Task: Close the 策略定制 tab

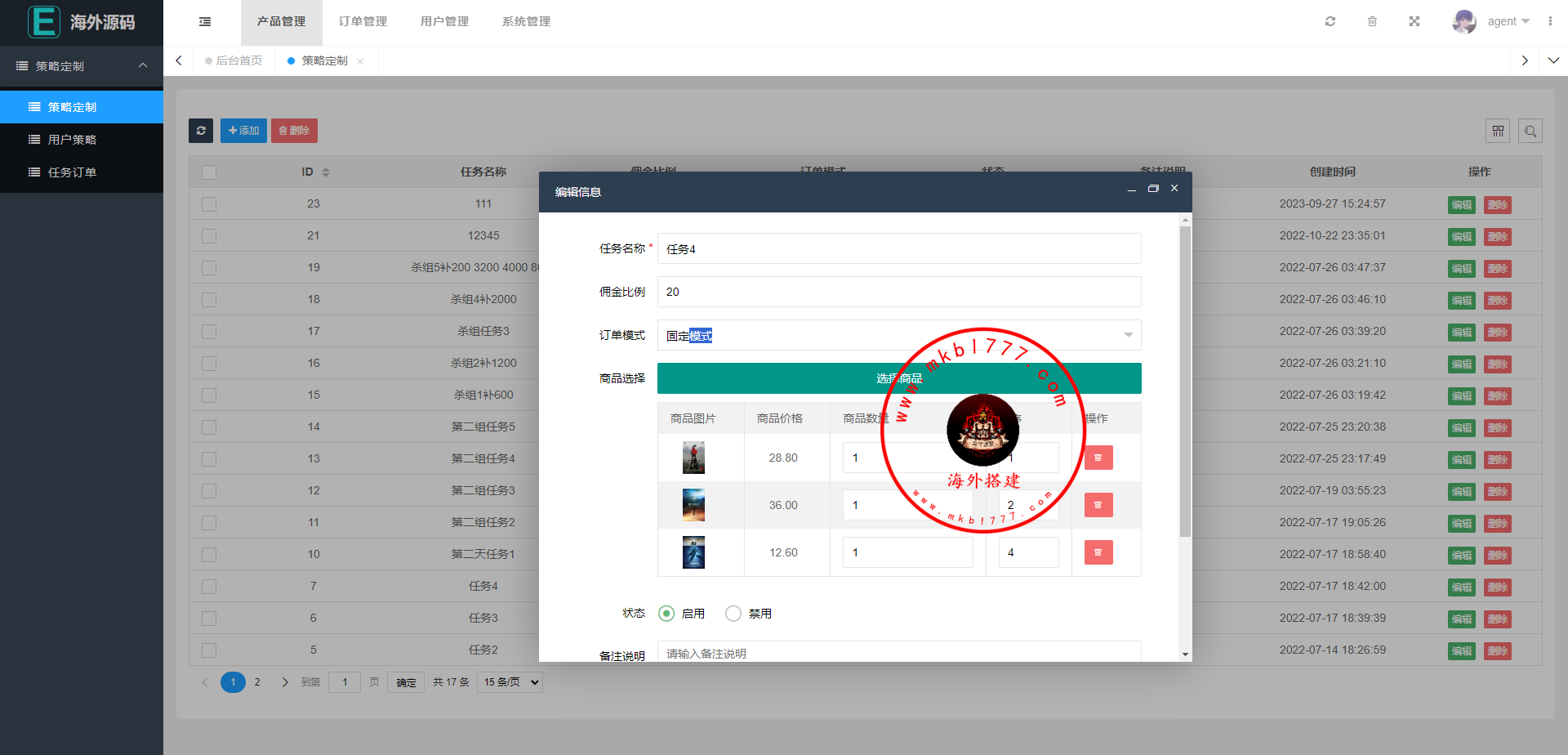Action: [x=360, y=61]
